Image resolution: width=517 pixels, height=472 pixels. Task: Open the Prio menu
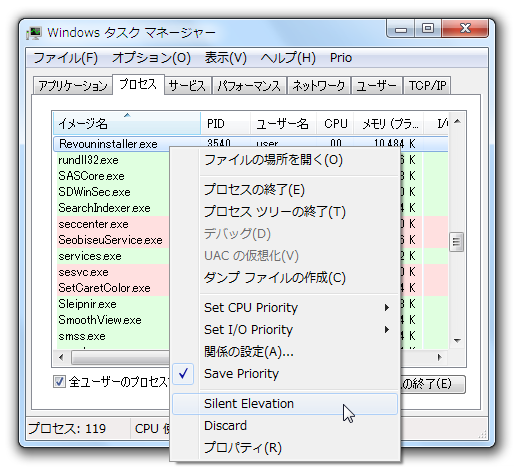click(x=341, y=58)
